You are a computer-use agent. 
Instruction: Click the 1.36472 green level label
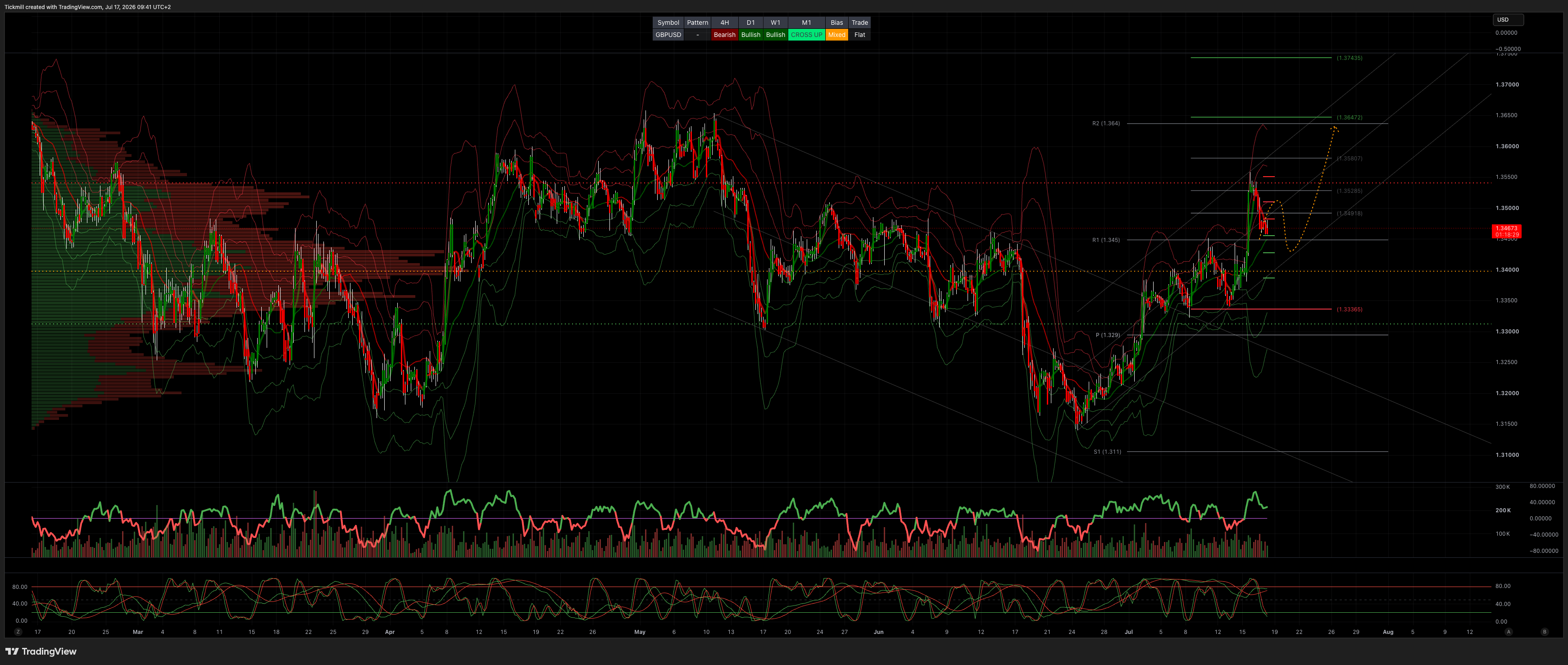coord(1350,117)
